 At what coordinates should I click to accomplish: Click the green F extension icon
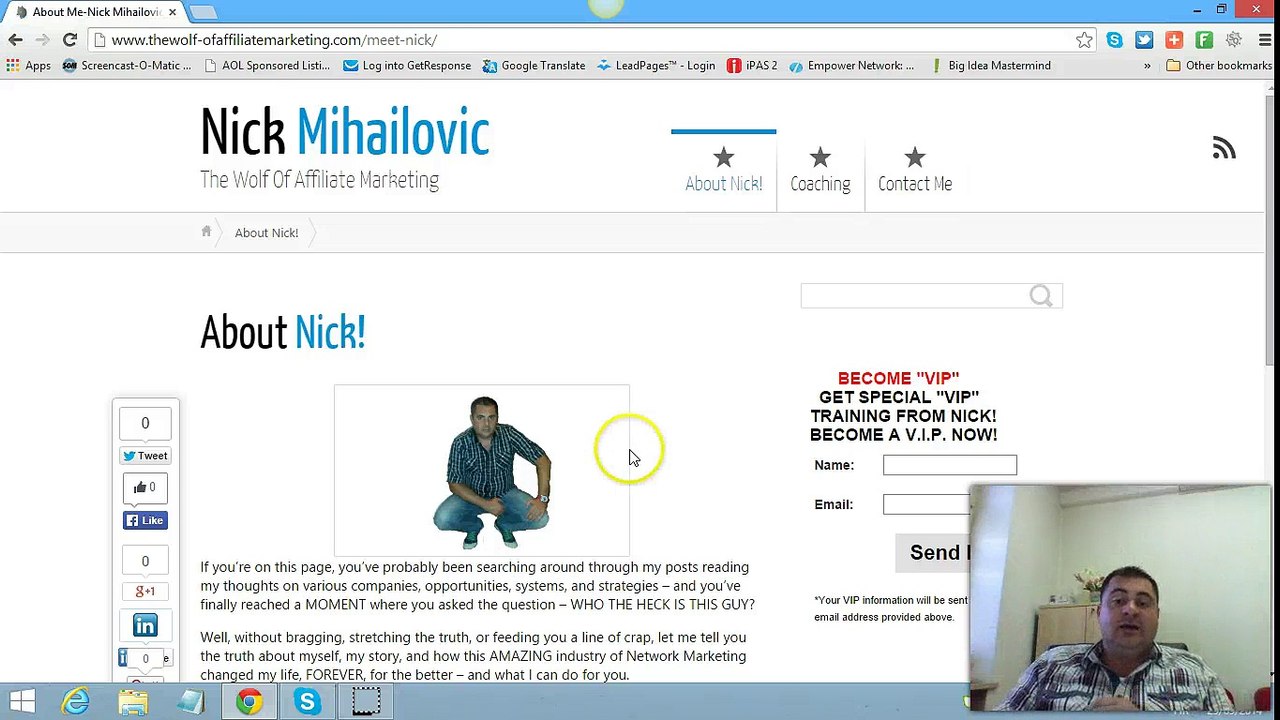coord(1204,40)
